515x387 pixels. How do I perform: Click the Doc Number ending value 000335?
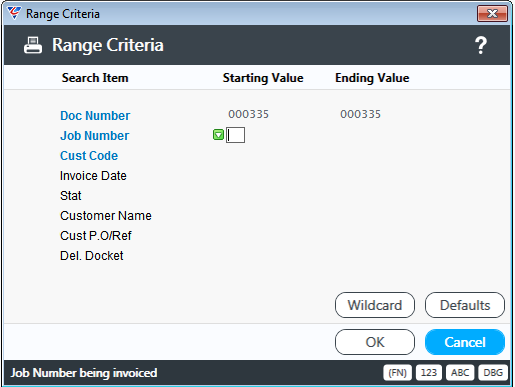[360, 114]
